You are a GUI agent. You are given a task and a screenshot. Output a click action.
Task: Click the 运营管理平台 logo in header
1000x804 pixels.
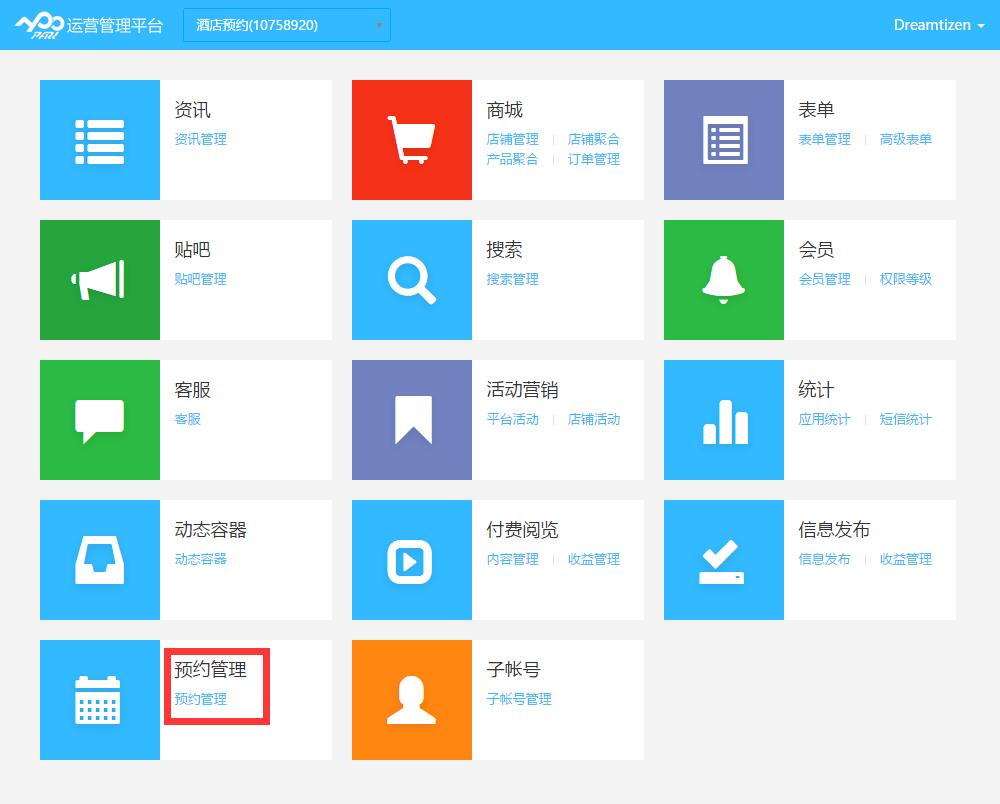tap(88, 25)
